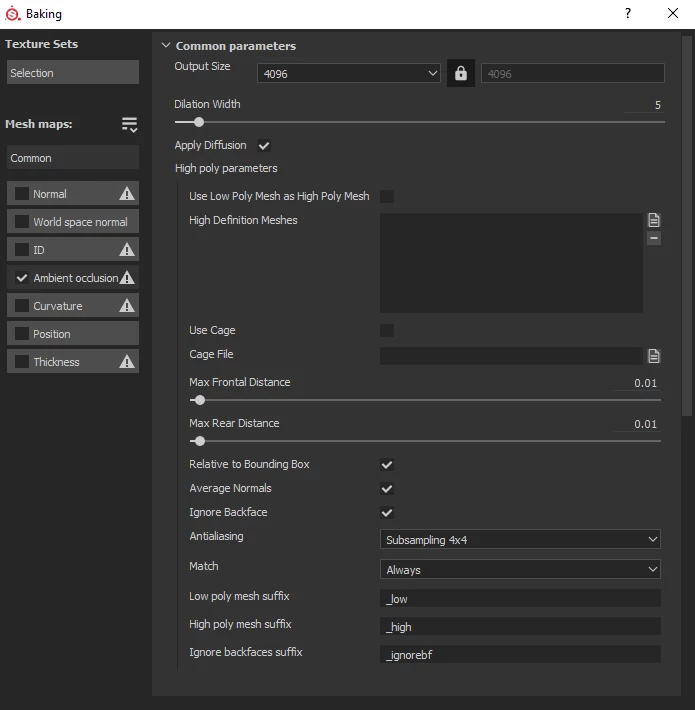Add a High Definition Meshes file
Viewport: 695px width, 710px height.
(x=653, y=220)
